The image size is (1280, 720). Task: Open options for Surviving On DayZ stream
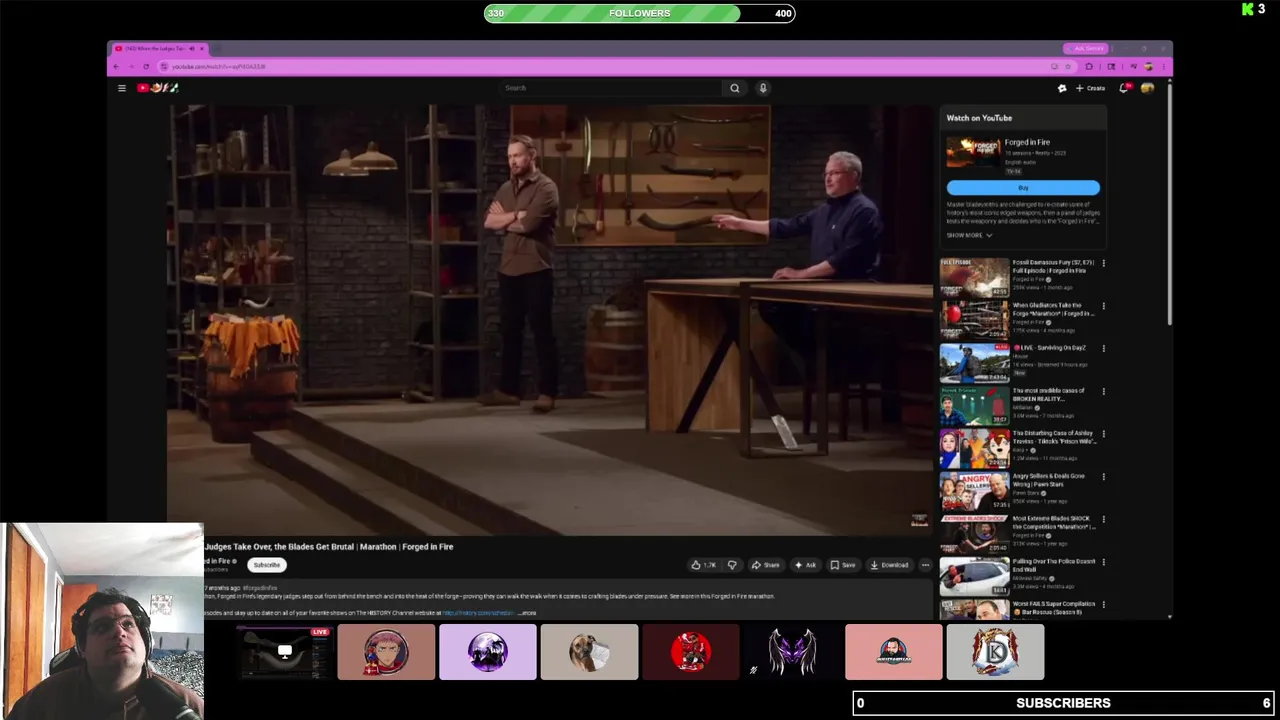(1103, 348)
